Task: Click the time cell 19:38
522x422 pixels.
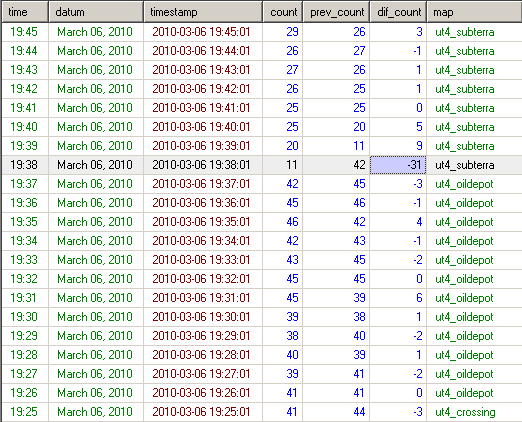Action: click(25, 165)
